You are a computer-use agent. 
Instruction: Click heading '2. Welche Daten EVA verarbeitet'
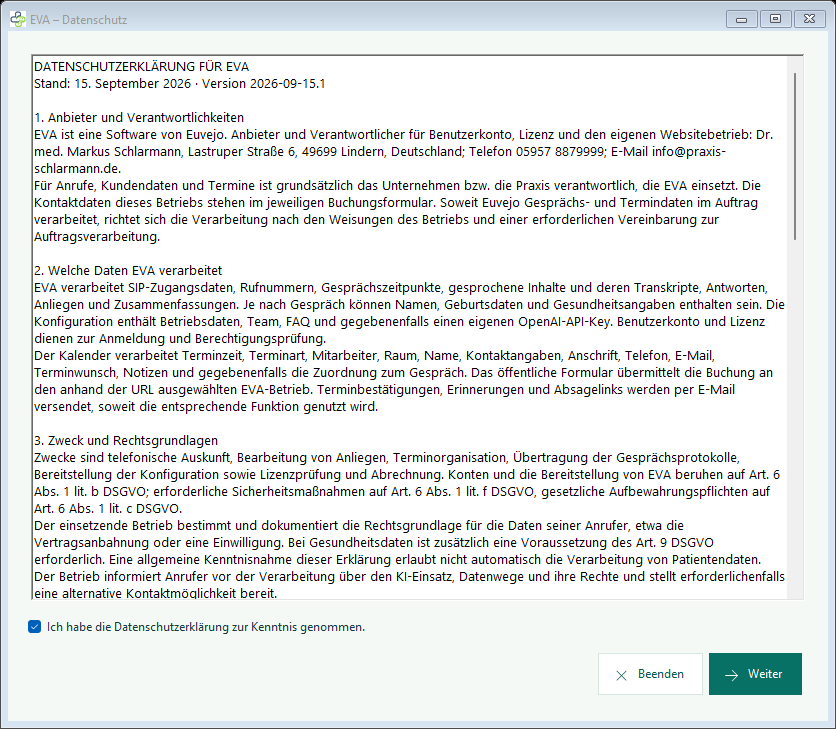tap(128, 270)
